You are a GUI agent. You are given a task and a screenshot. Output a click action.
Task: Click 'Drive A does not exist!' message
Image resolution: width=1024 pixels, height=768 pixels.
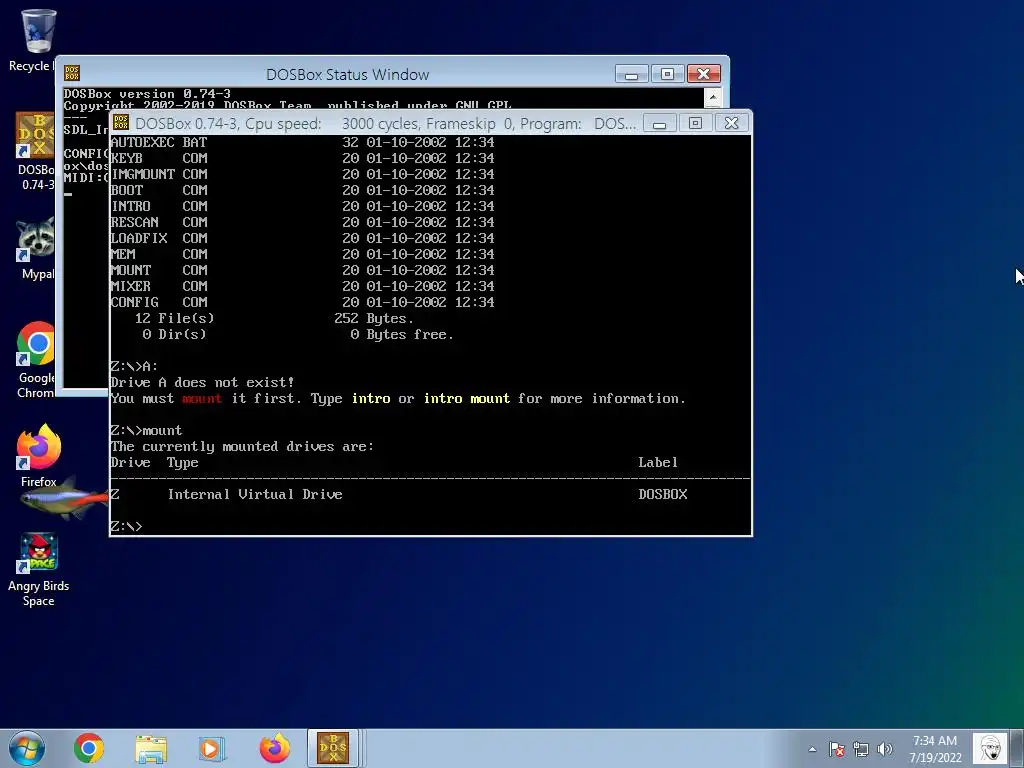202,383
